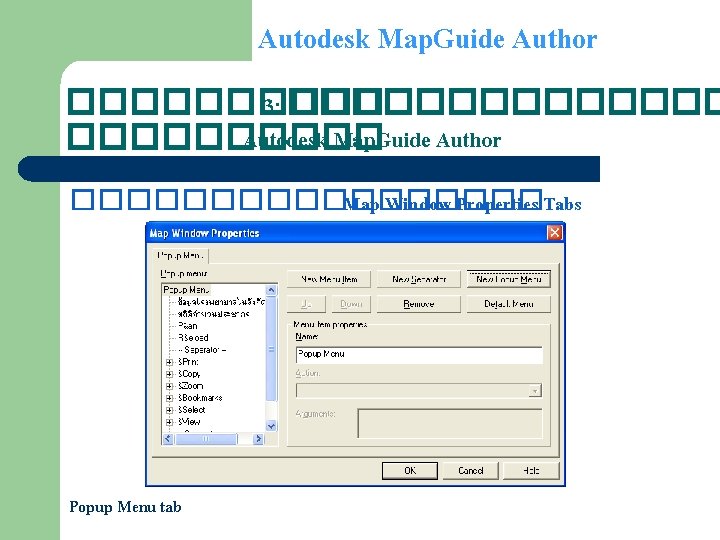This screenshot has height=540, width=720.
Task: Close the Map Window Properties window
Action: (554, 233)
